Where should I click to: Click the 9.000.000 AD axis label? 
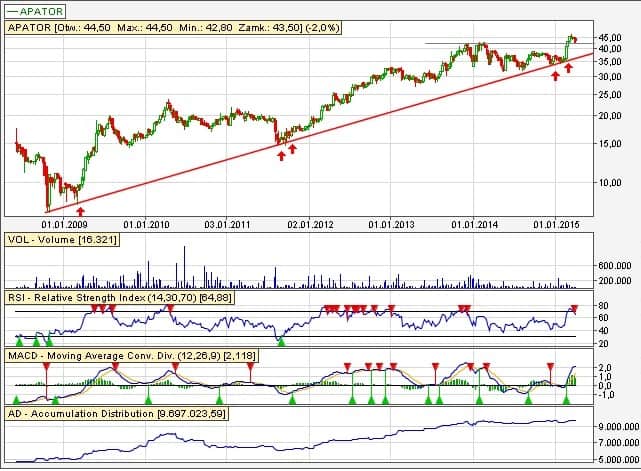click(616, 426)
